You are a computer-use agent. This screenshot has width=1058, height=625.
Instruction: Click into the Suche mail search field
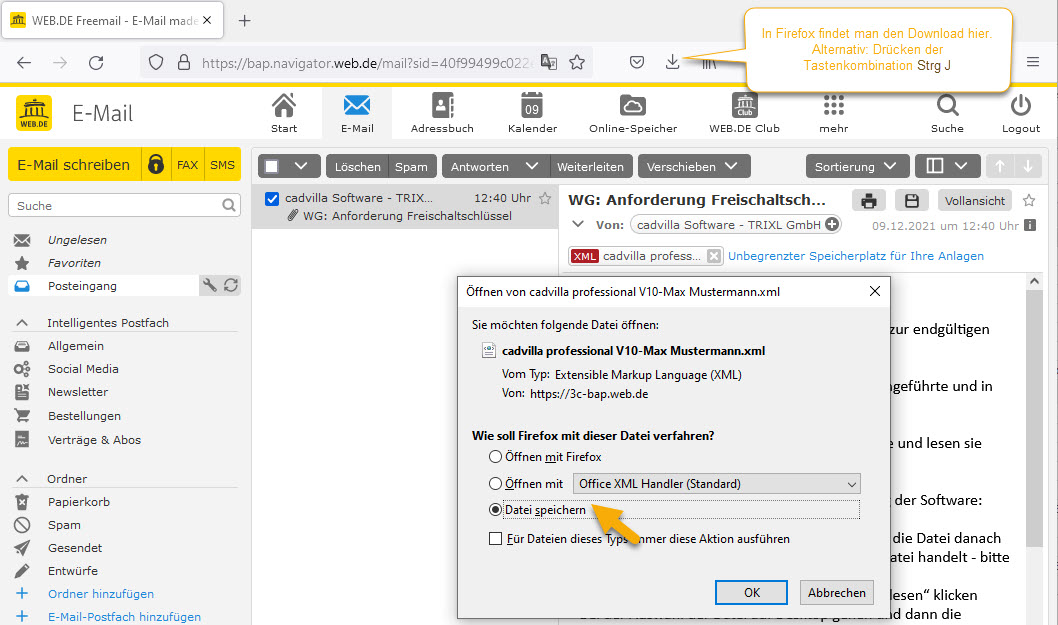click(115, 206)
